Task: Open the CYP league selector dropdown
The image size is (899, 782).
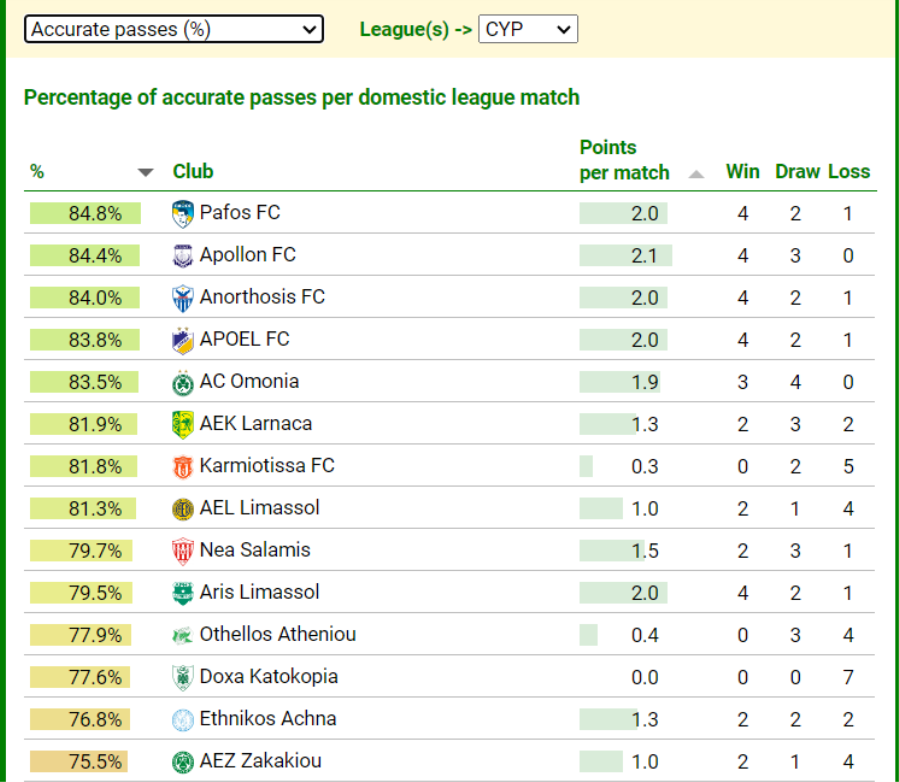Action: pyautogui.click(x=528, y=29)
